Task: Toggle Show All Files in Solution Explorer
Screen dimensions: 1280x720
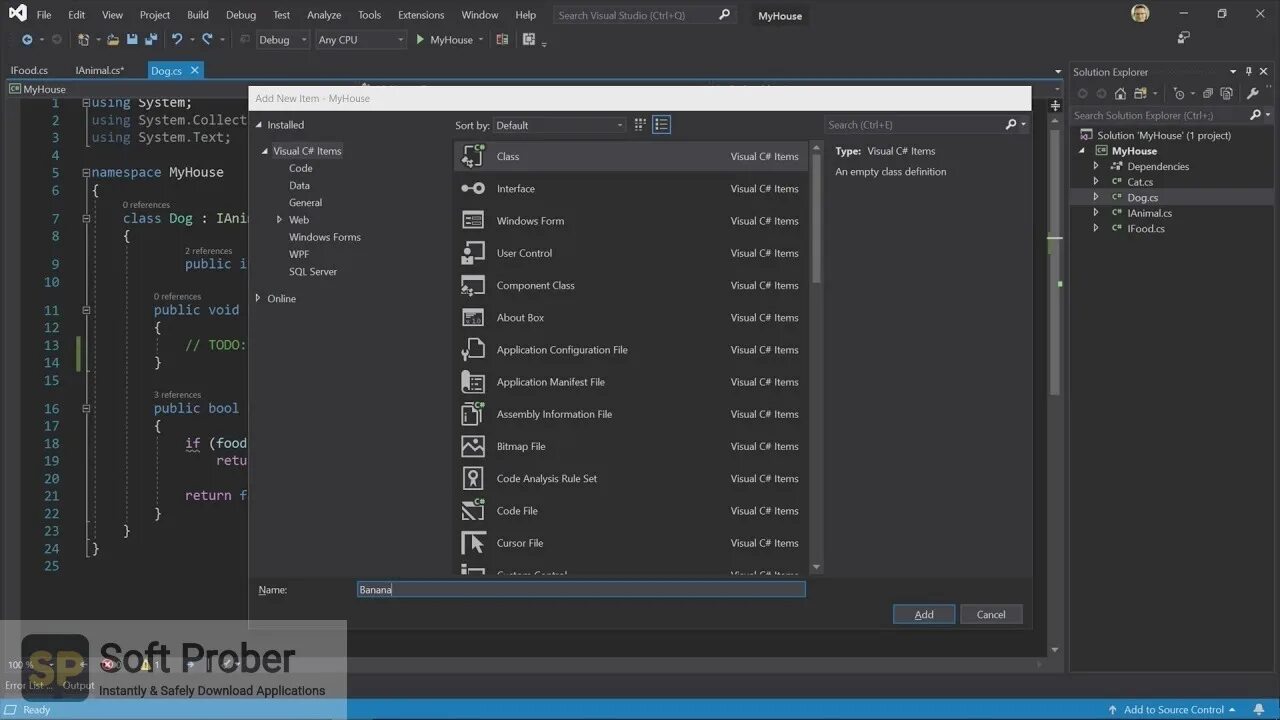Action: [1226, 94]
